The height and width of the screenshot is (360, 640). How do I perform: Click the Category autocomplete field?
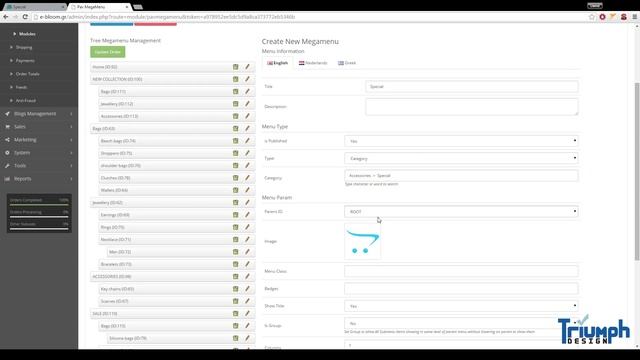pyautogui.click(x=461, y=176)
